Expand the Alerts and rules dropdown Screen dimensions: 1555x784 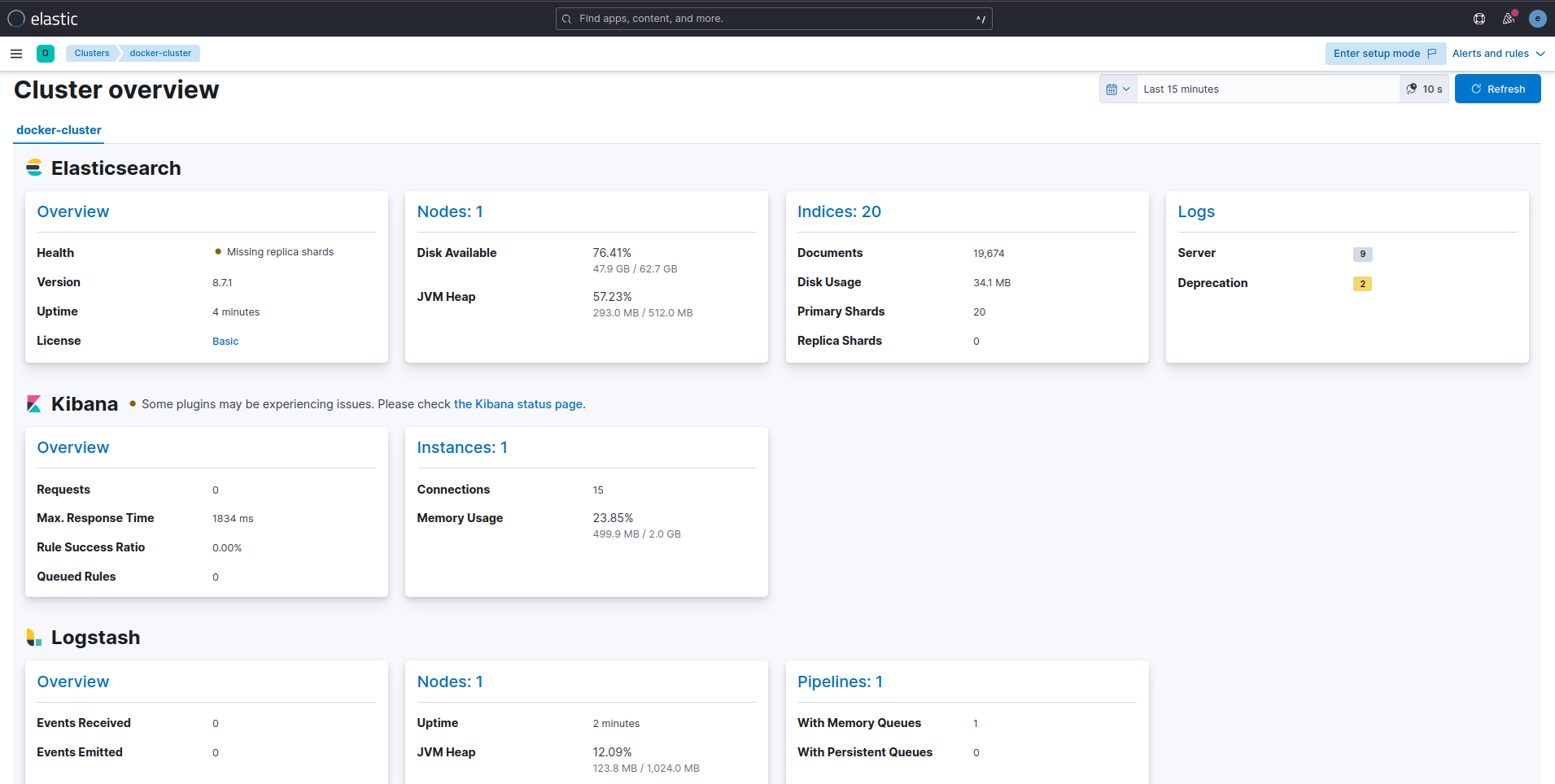coord(1498,54)
